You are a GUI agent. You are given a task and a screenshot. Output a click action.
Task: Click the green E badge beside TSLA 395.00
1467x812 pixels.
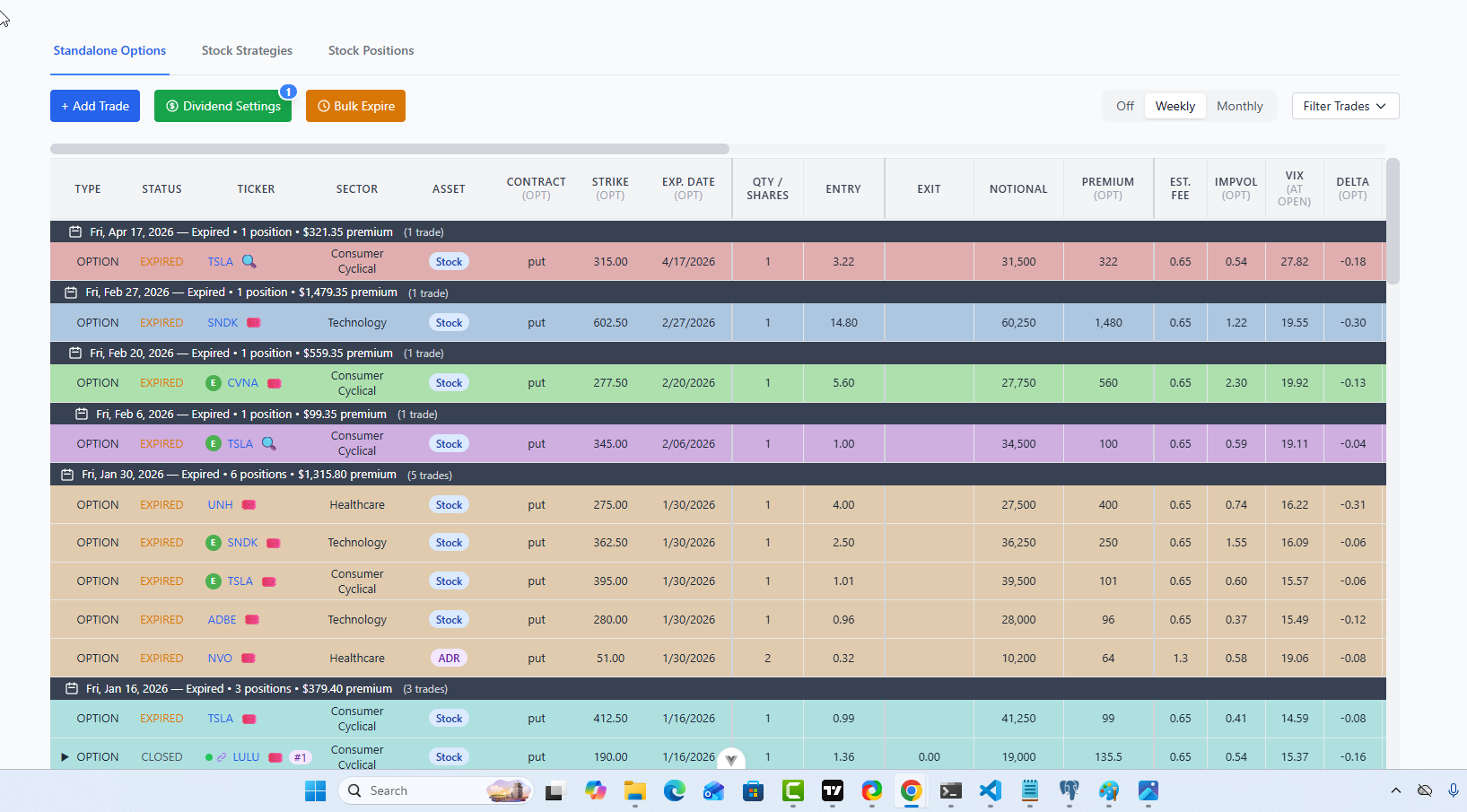pyautogui.click(x=214, y=581)
